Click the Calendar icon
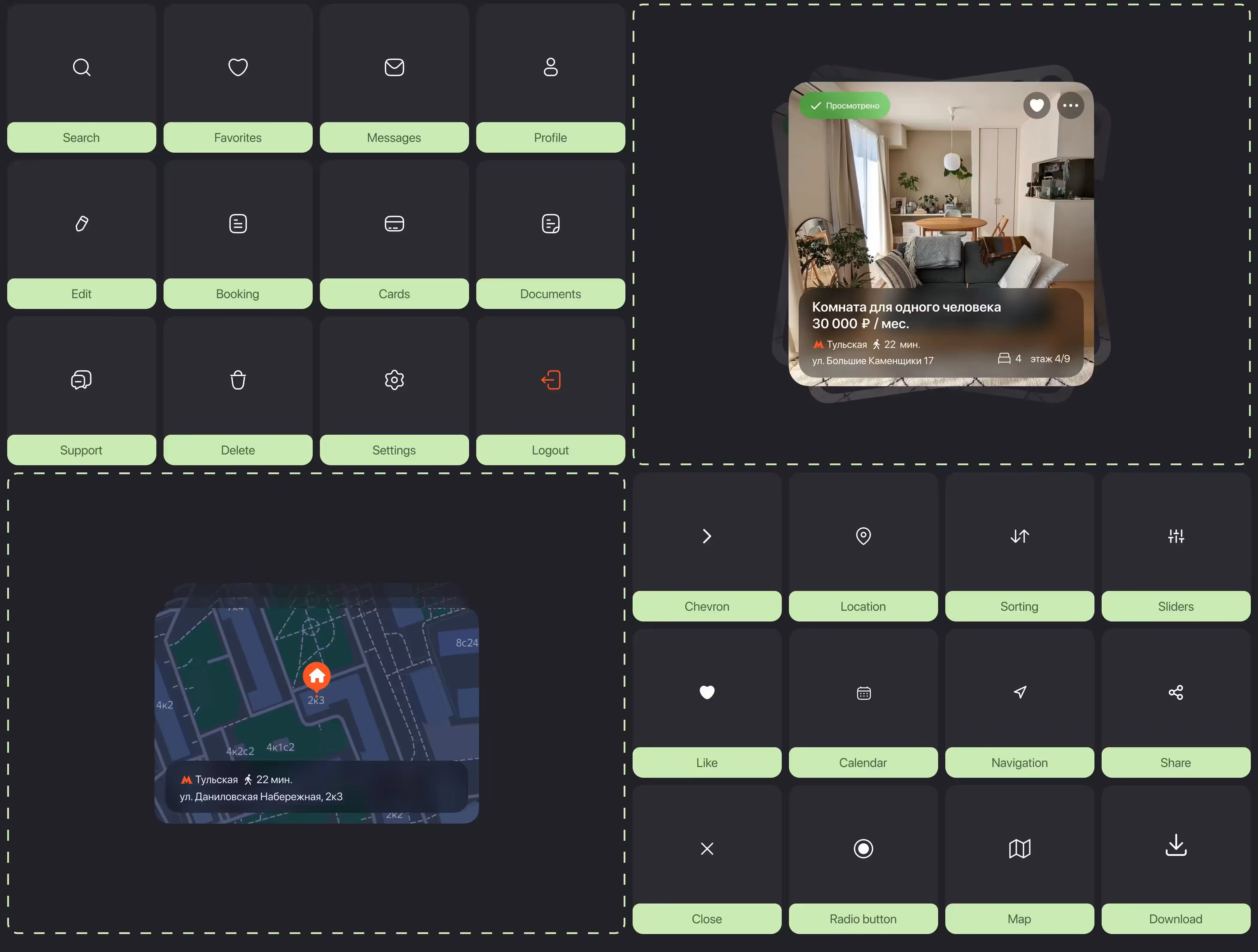This screenshot has width=1258, height=952. coord(863,693)
